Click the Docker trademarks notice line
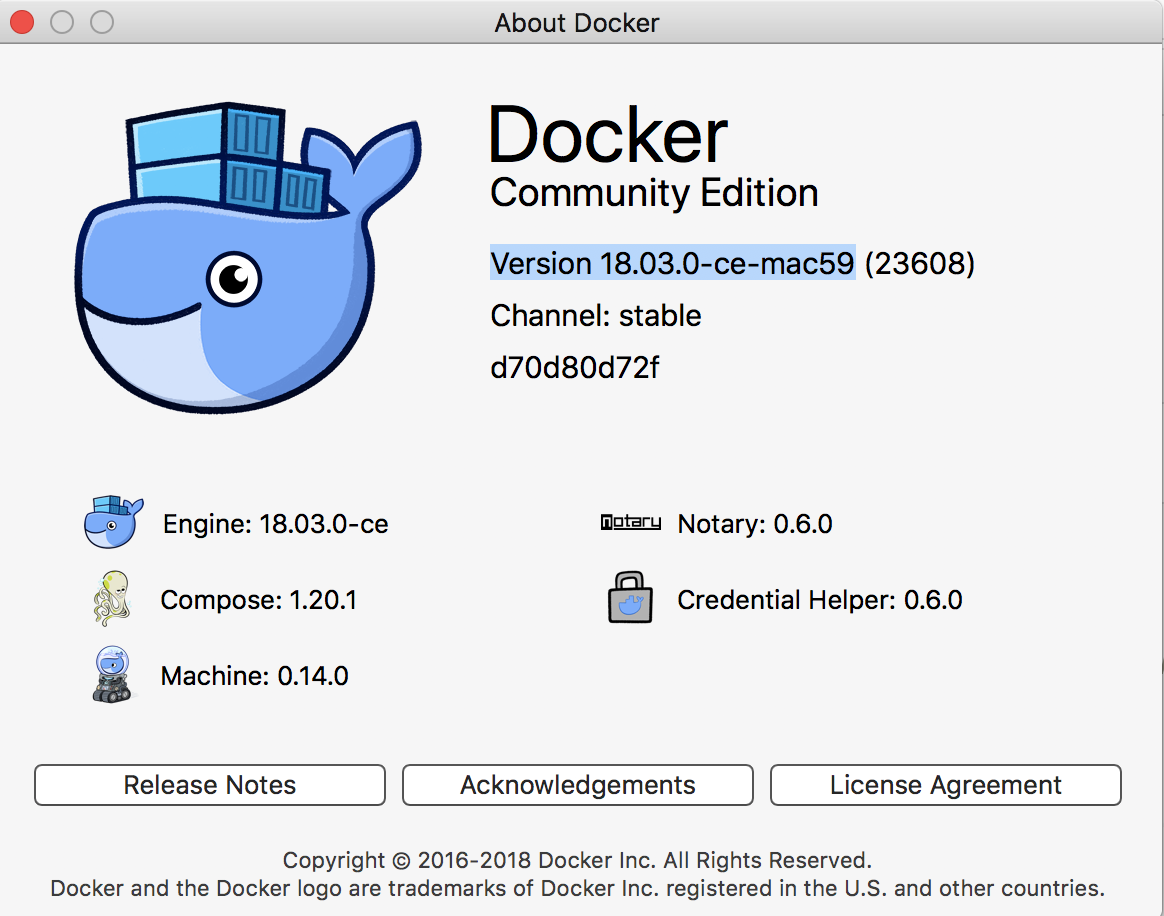This screenshot has width=1164, height=916. click(578, 888)
